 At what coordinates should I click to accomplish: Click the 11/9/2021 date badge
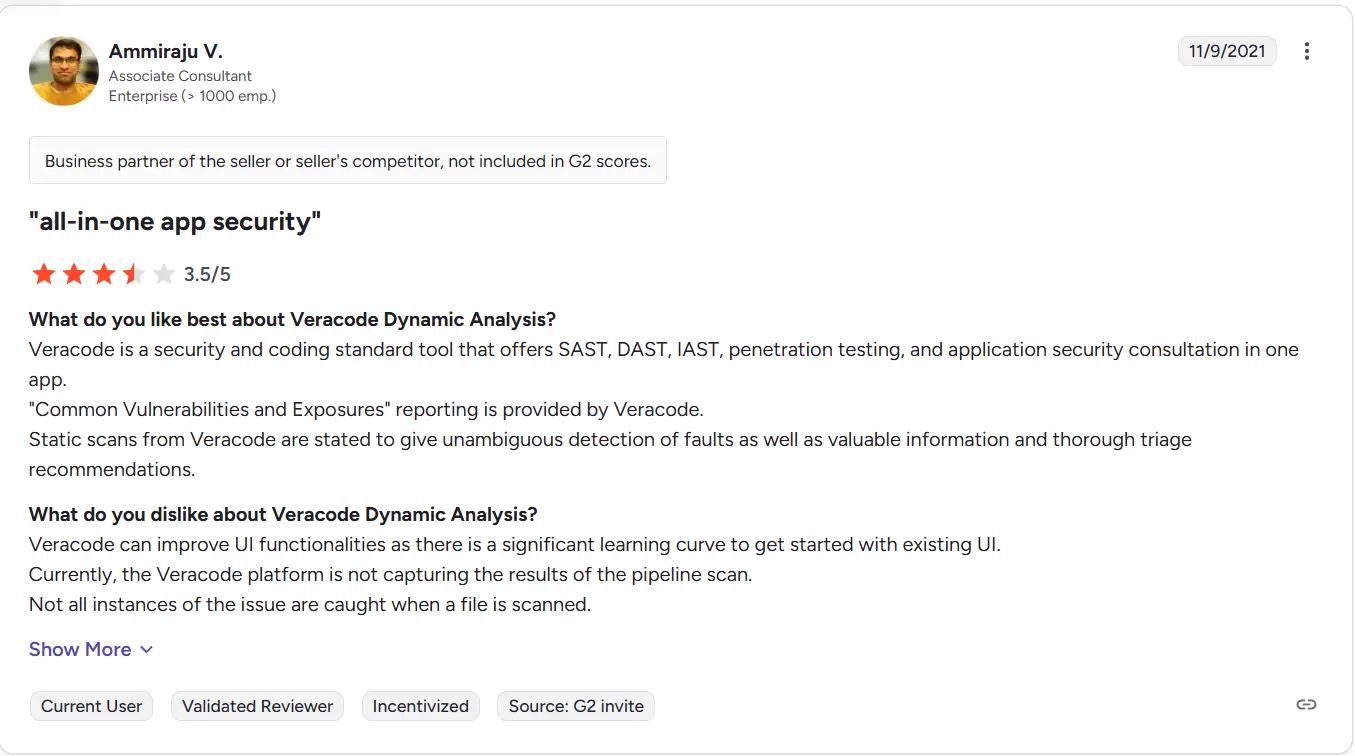1227,51
